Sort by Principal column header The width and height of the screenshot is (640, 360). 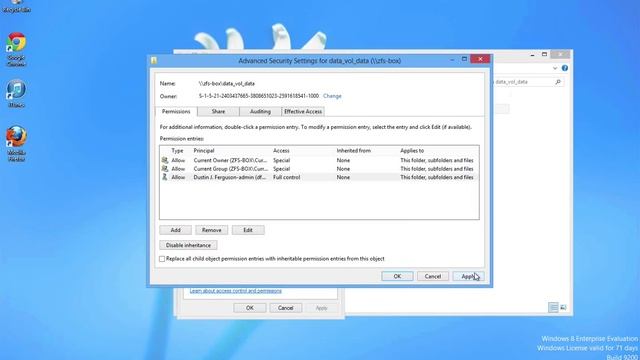point(204,151)
